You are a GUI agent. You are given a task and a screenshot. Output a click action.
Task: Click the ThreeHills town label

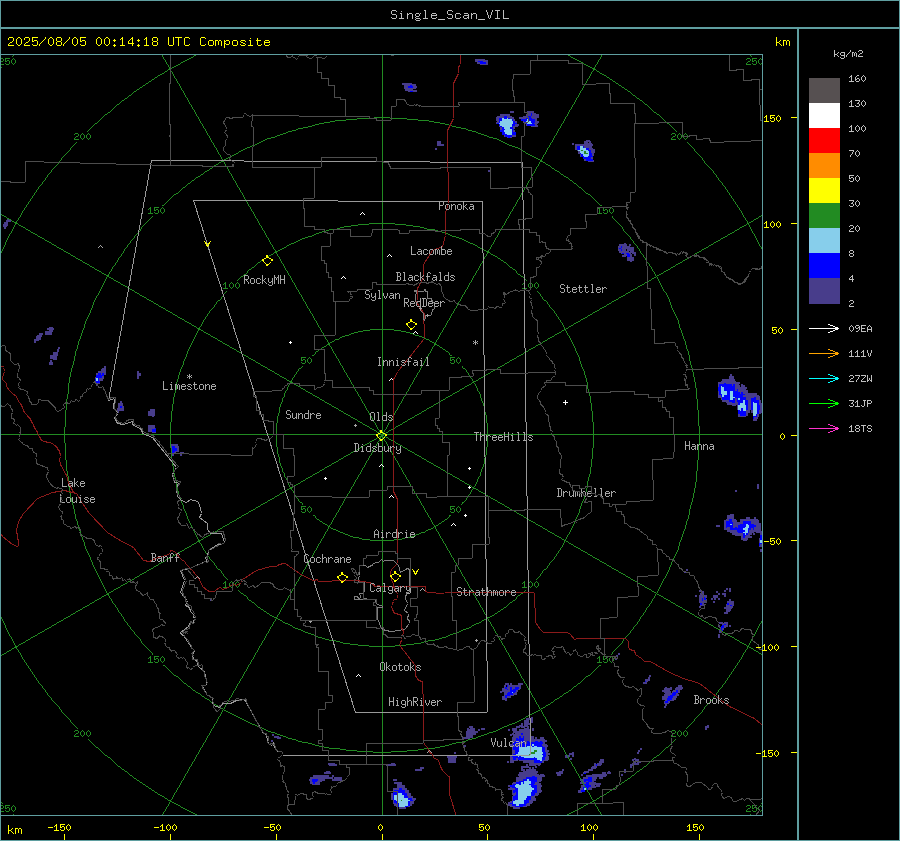(x=503, y=437)
